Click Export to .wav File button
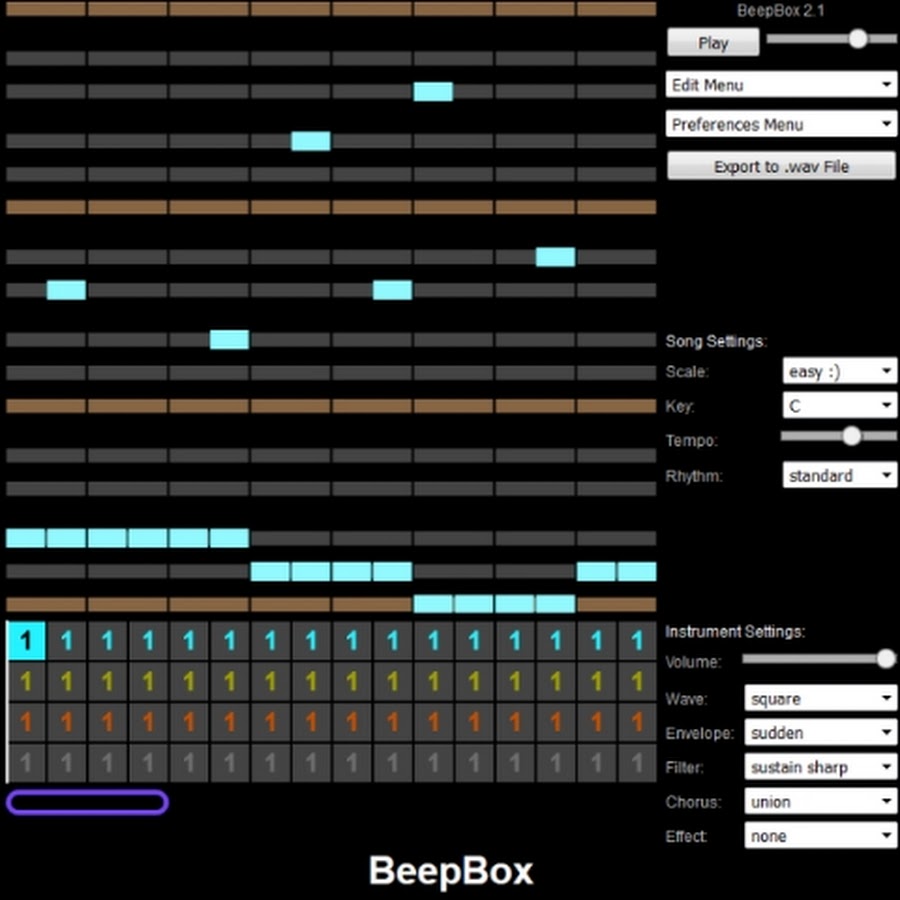Viewport: 900px width, 900px height. (781, 166)
